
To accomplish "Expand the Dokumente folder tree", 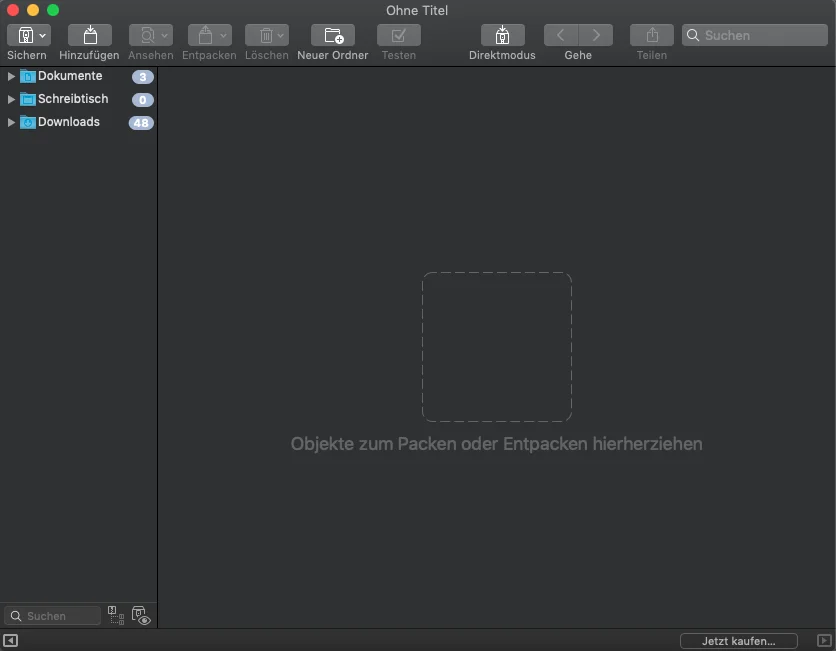I will [11, 76].
